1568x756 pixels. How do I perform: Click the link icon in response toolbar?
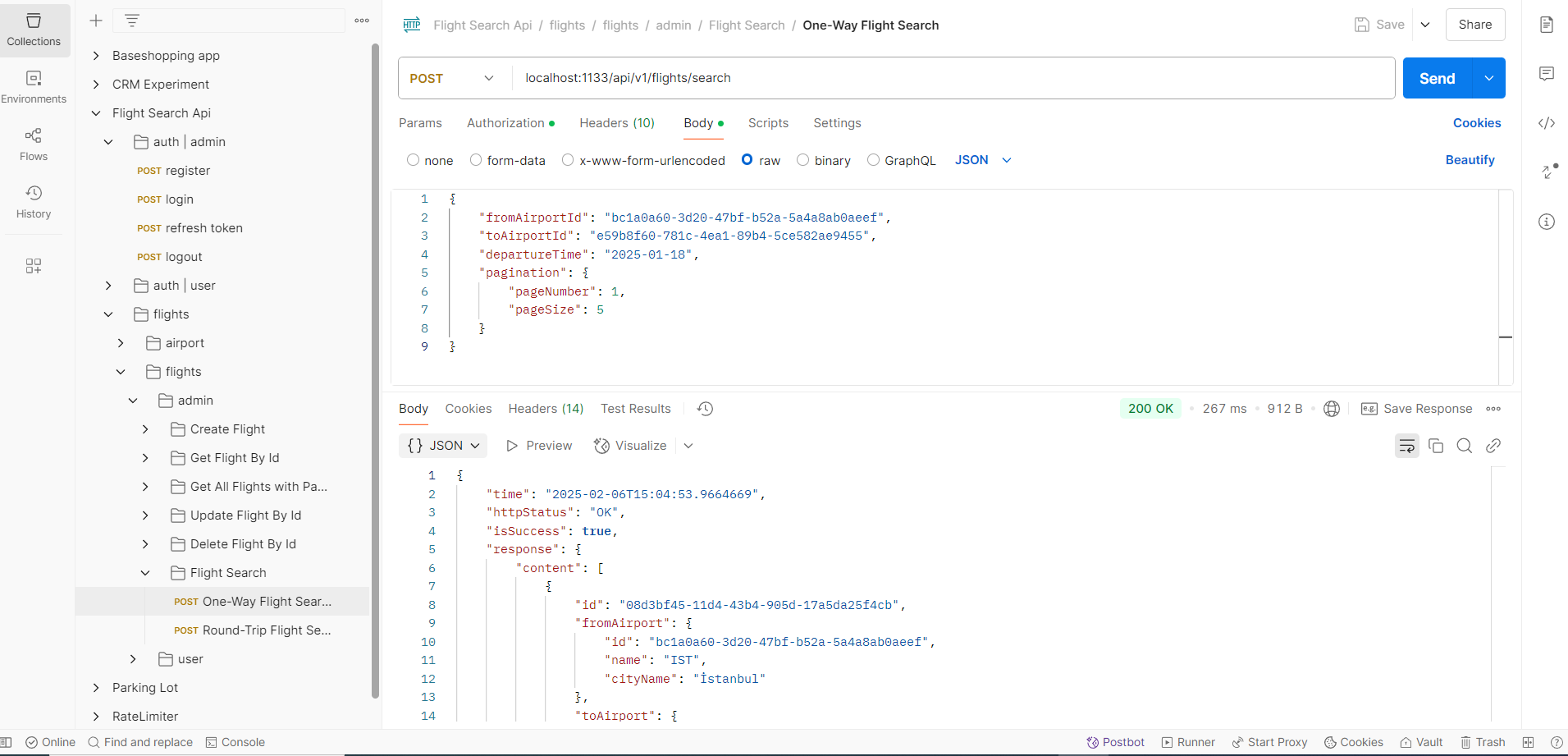1493,446
